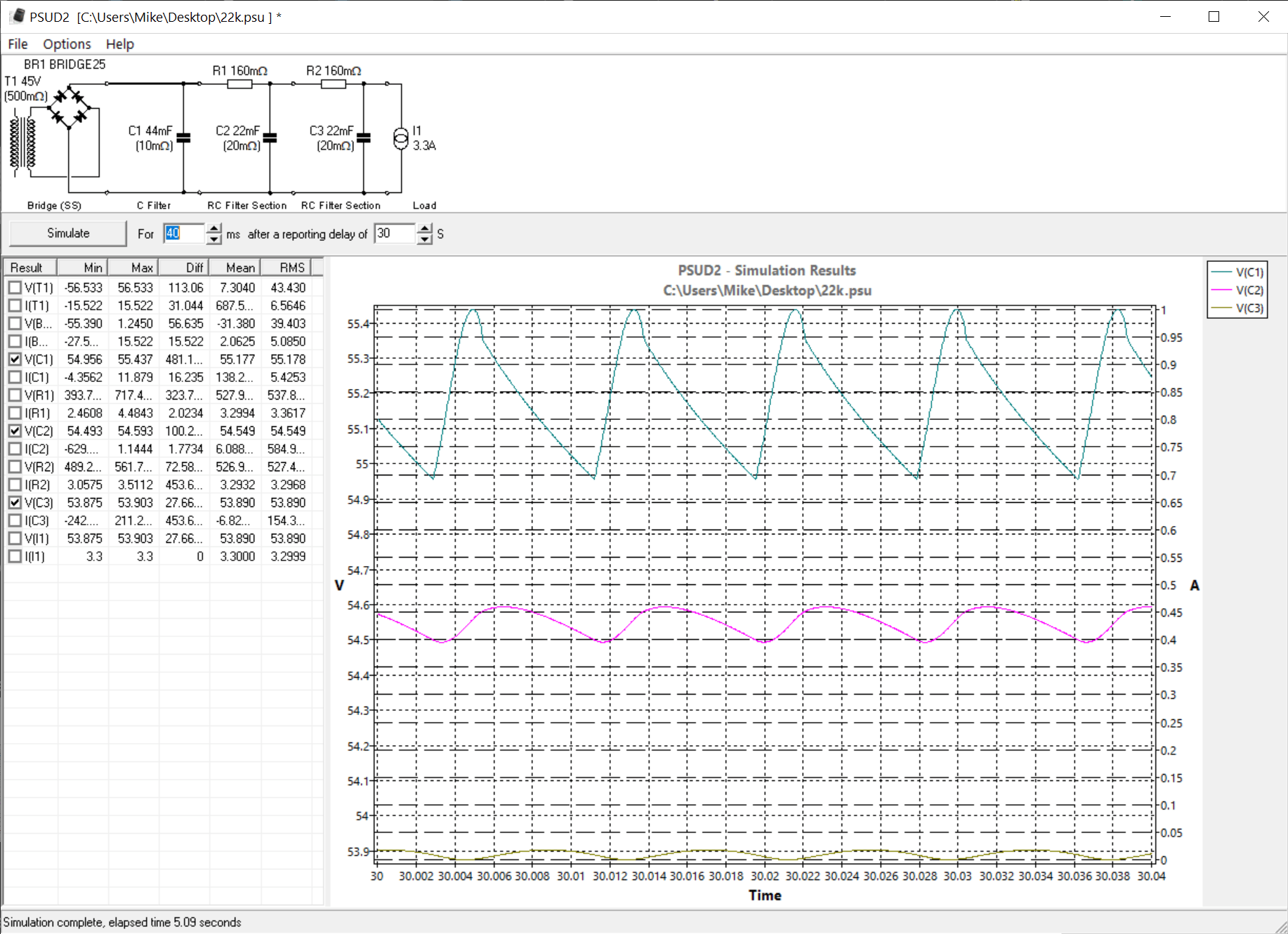
Task: Open the Options menu
Action: [x=67, y=44]
